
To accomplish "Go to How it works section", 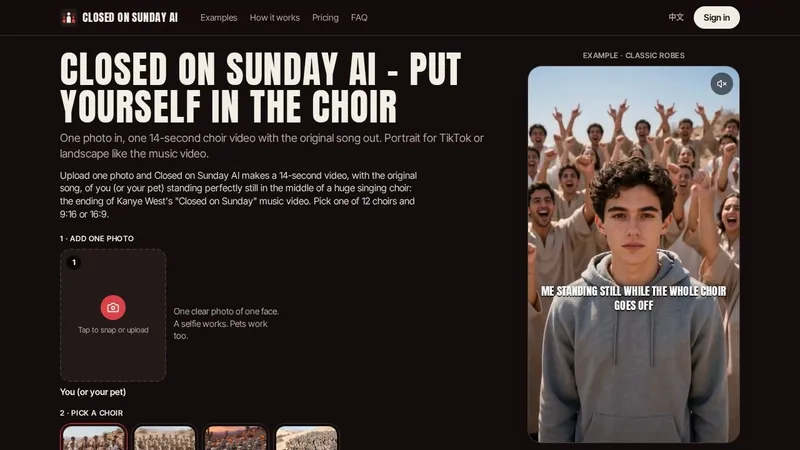I will (x=274, y=17).
